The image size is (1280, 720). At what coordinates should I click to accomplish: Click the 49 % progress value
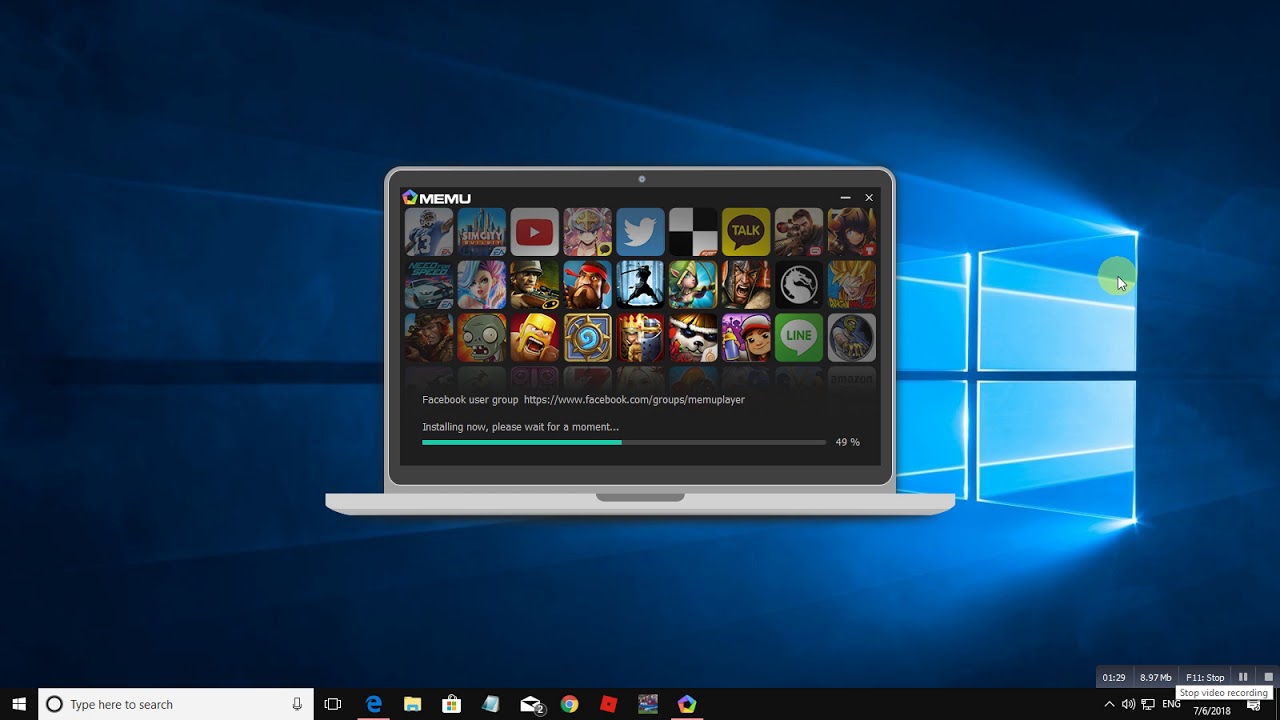[x=847, y=442]
